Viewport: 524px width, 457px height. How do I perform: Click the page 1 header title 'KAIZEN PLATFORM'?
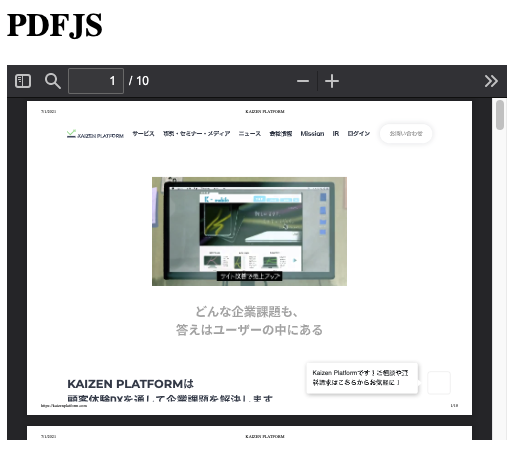pos(265,112)
